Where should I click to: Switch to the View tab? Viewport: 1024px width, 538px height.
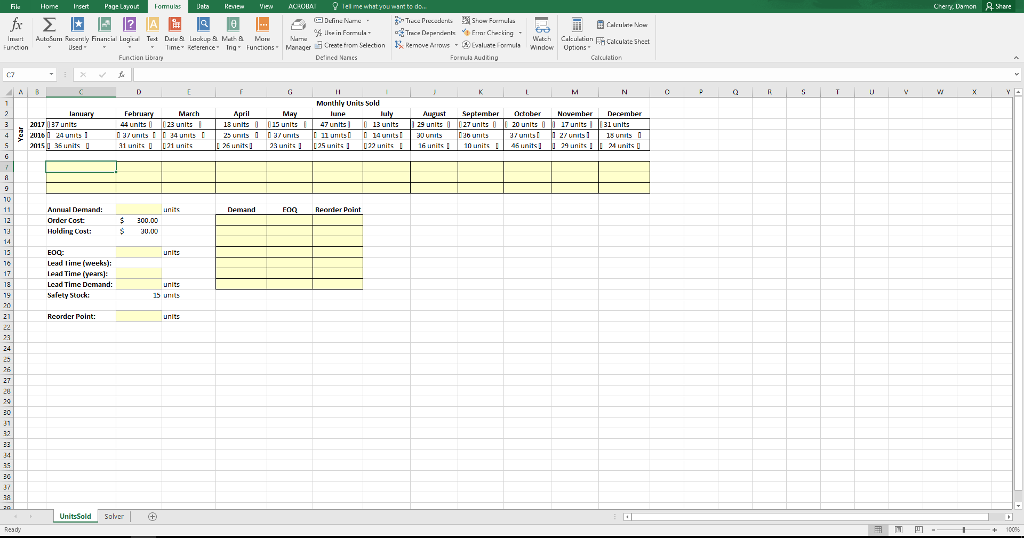coord(266,6)
